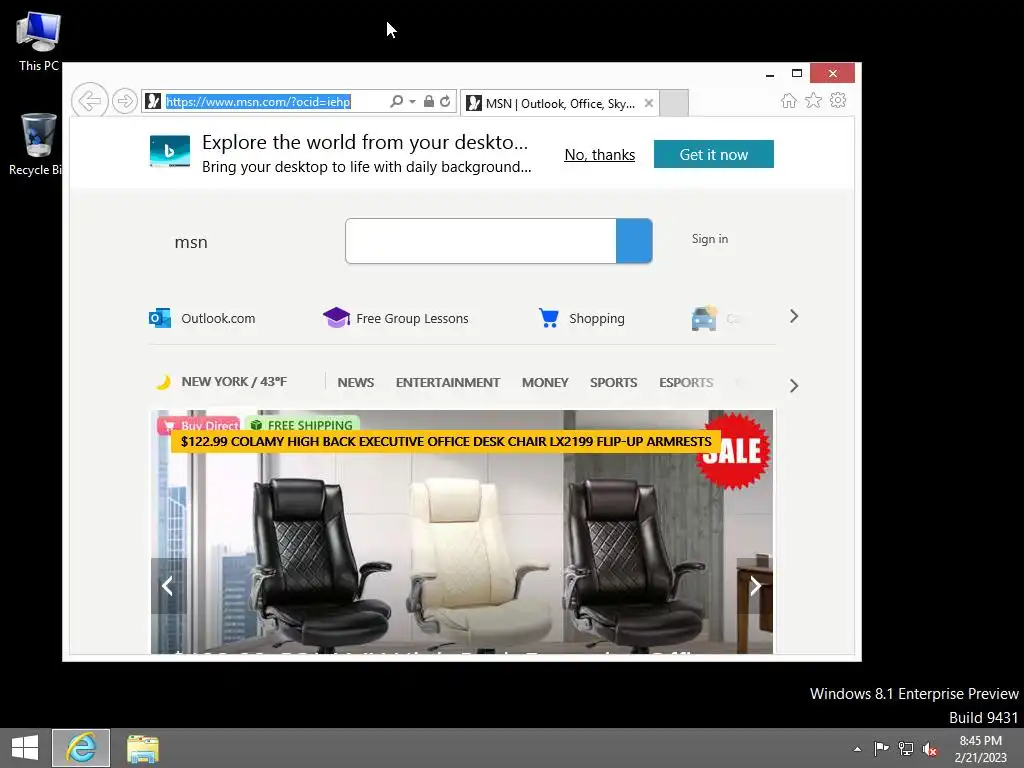Open Action Center flag icon
The width and height of the screenshot is (1024, 768).
[881, 748]
